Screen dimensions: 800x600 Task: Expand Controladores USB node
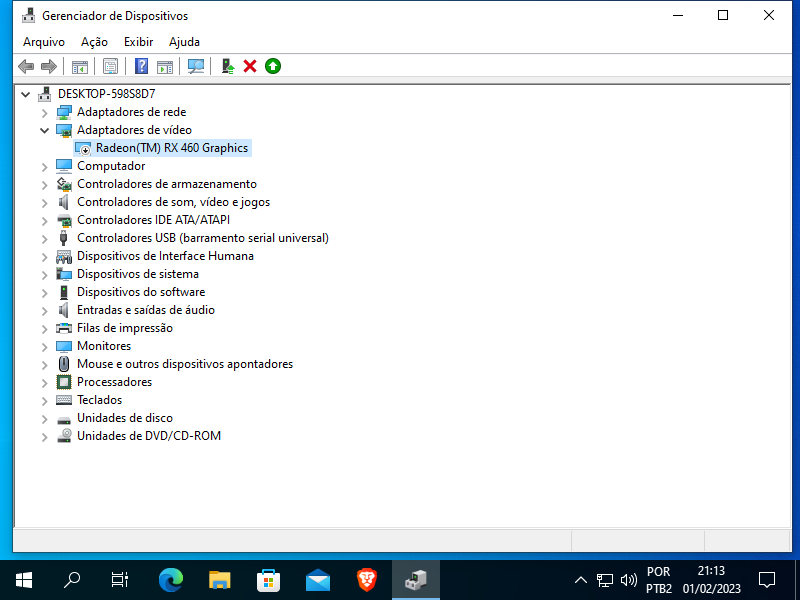click(x=44, y=239)
